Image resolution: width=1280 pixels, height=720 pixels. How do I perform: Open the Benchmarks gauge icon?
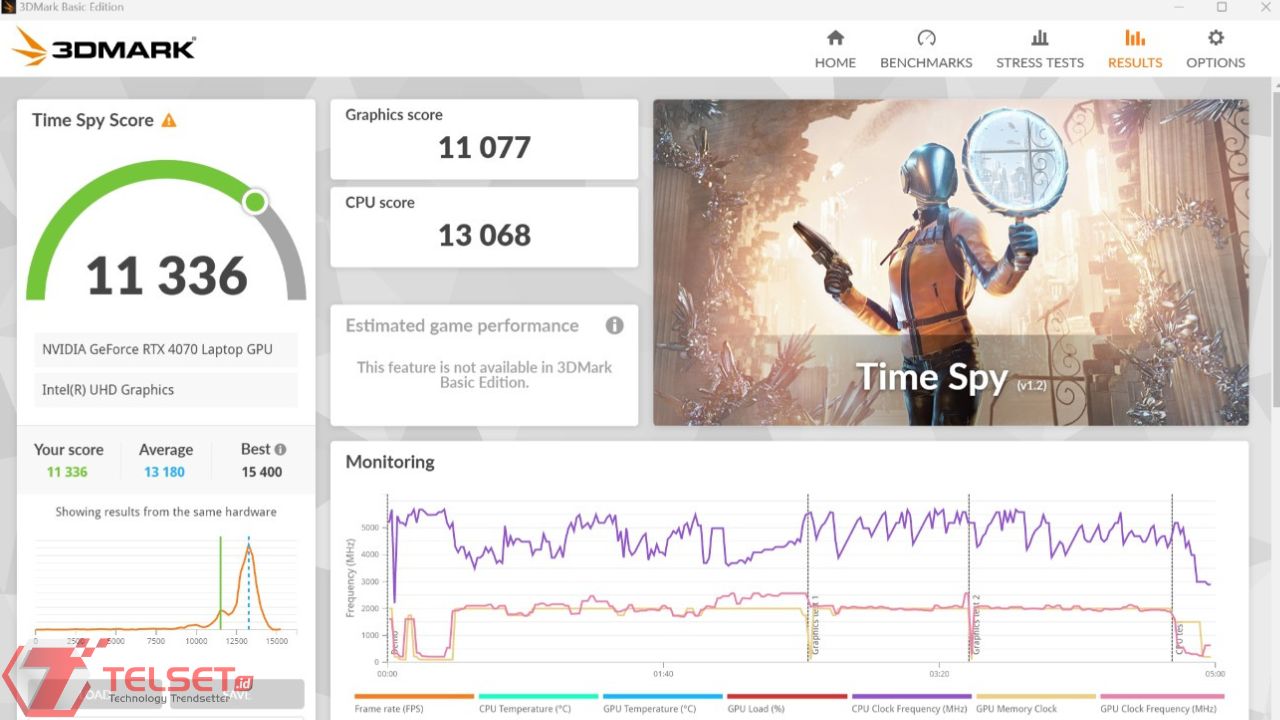pos(926,38)
